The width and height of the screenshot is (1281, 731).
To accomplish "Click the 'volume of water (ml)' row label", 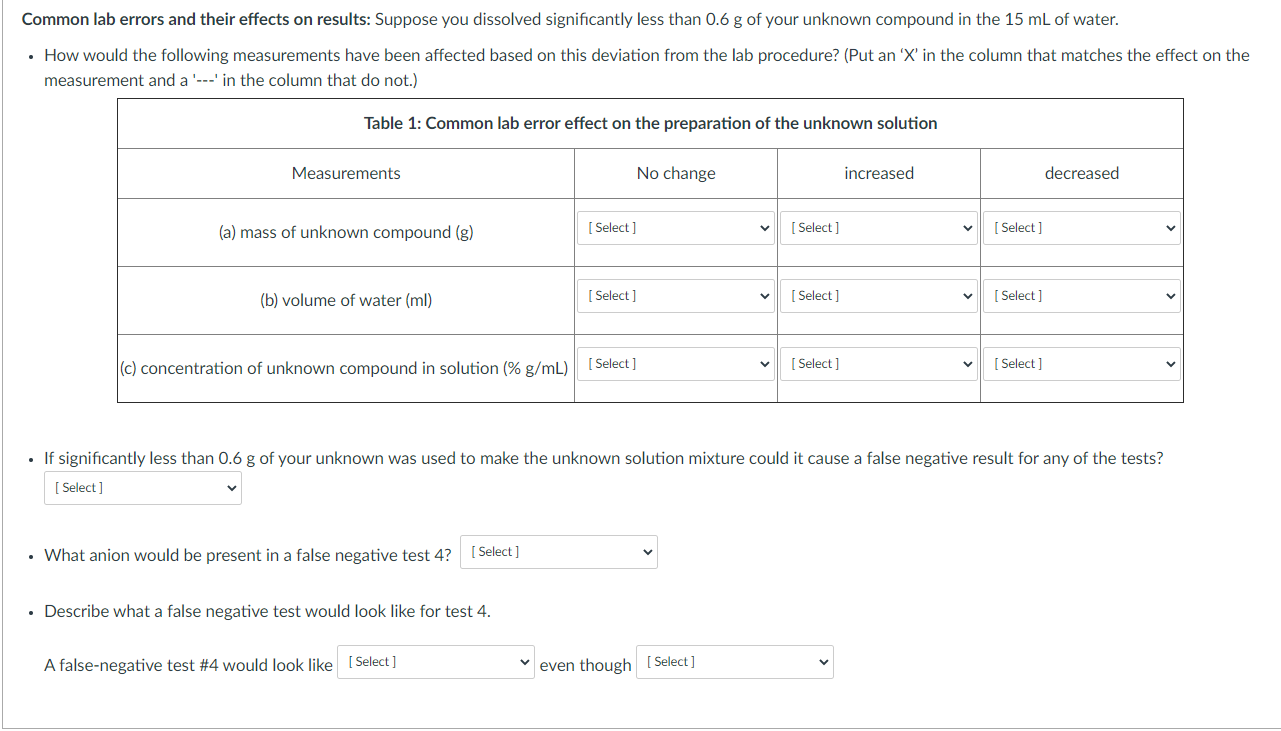I will 345,300.
